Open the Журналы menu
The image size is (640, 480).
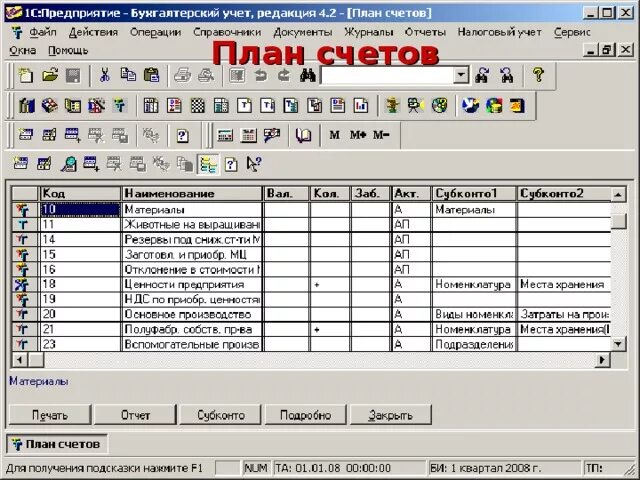tap(369, 32)
